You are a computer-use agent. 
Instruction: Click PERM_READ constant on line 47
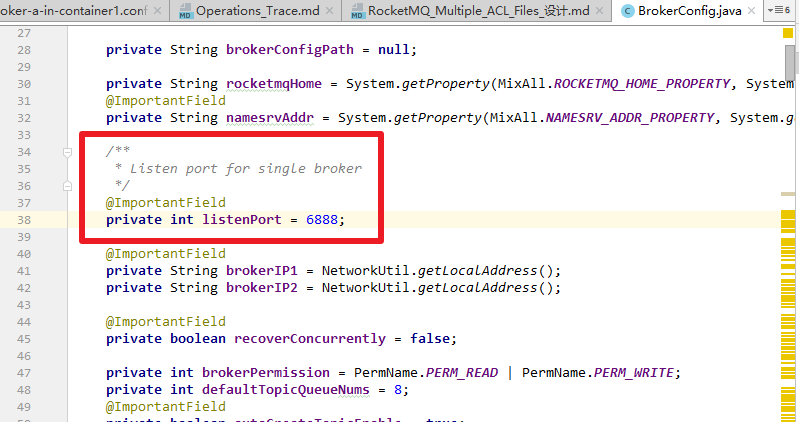pos(462,373)
